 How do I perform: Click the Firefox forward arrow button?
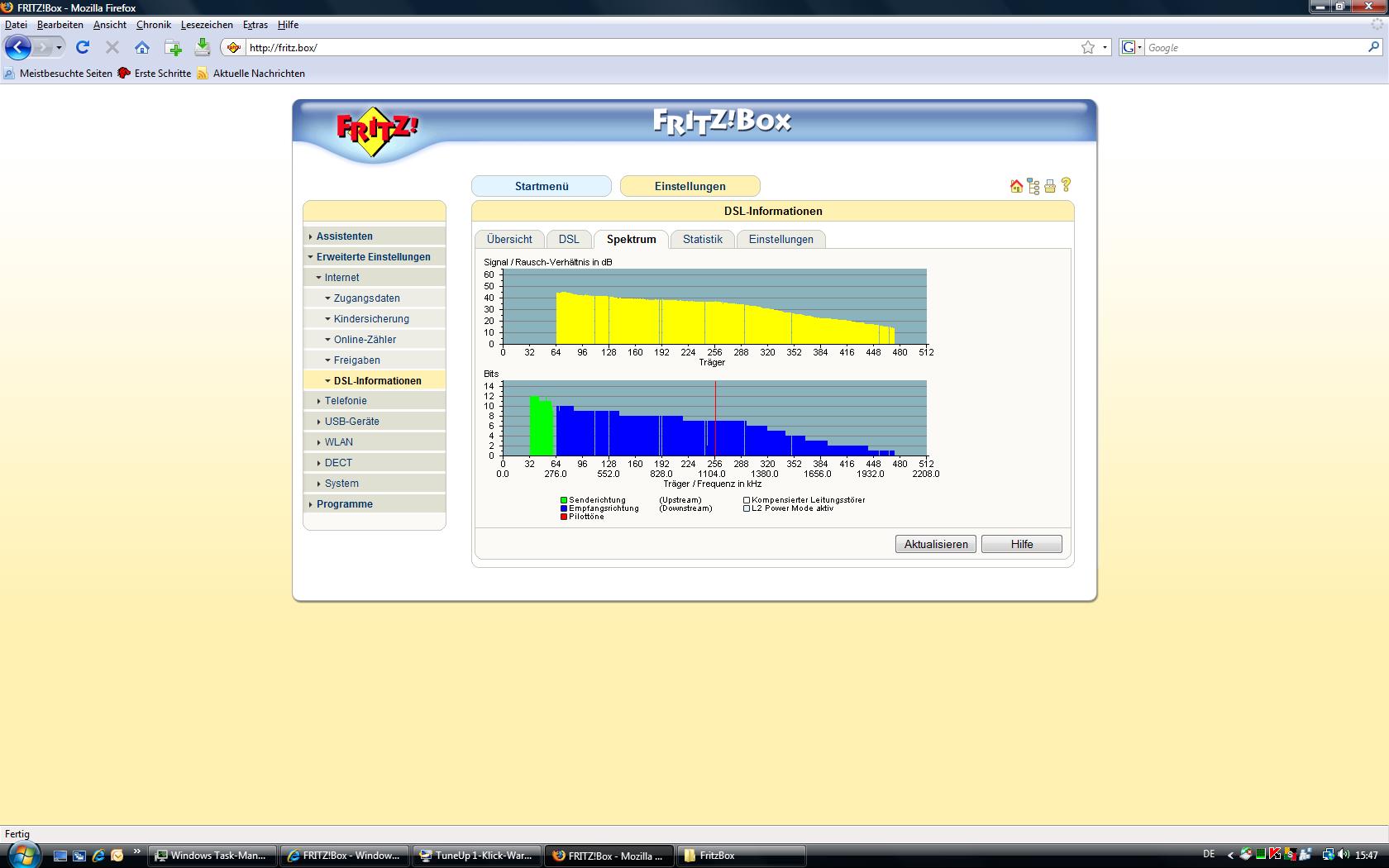[42, 47]
